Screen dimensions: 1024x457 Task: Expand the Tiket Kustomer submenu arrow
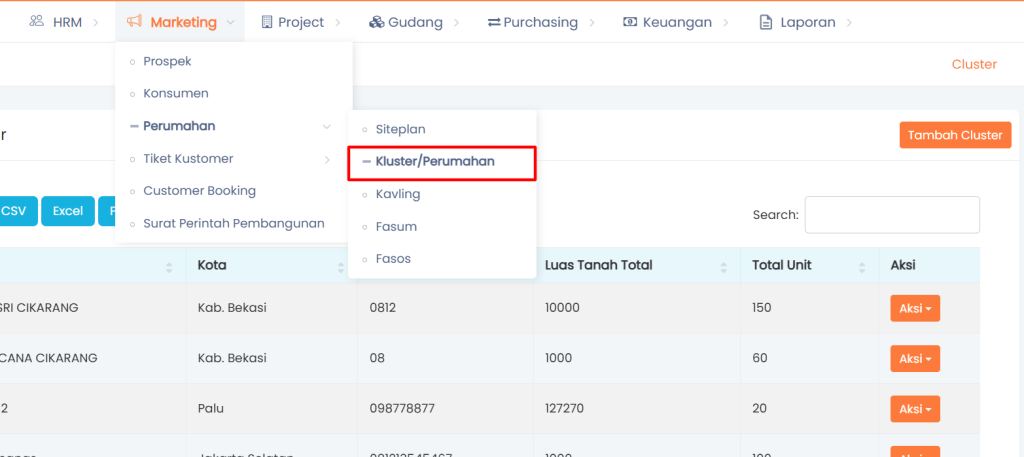pos(326,159)
